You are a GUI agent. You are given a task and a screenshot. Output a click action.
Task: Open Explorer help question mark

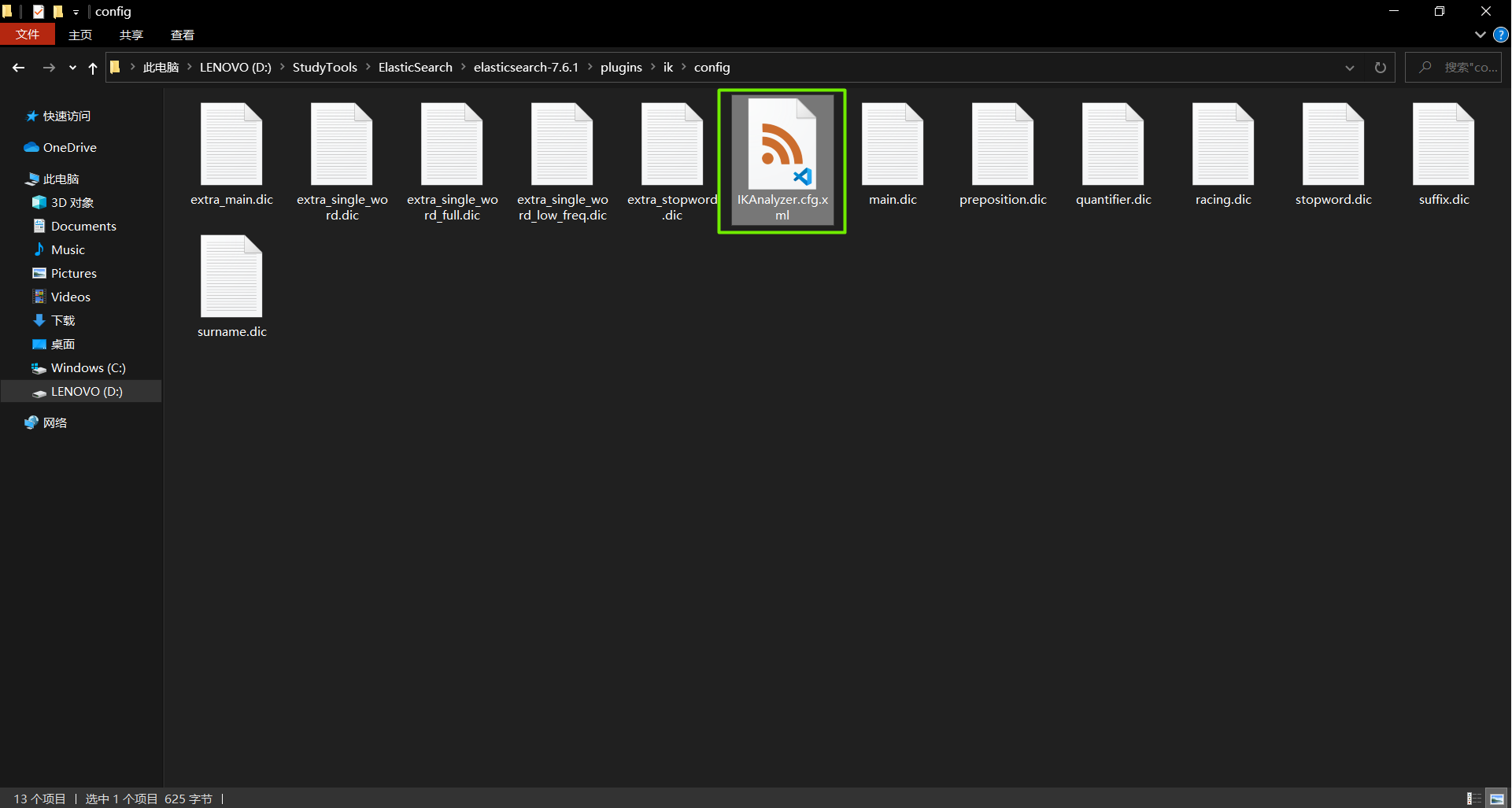pyautogui.click(x=1501, y=35)
